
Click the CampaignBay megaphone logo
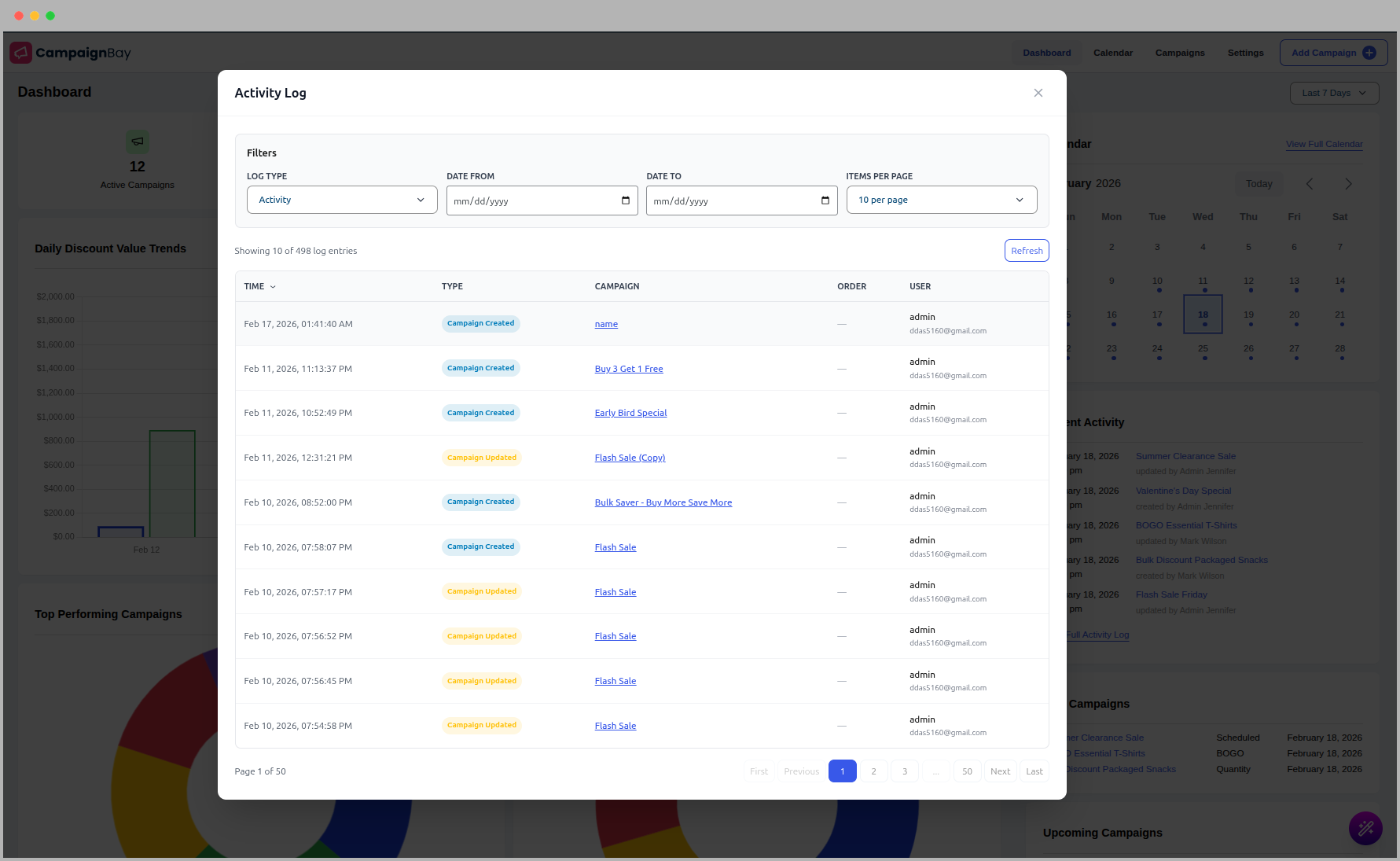click(20, 52)
